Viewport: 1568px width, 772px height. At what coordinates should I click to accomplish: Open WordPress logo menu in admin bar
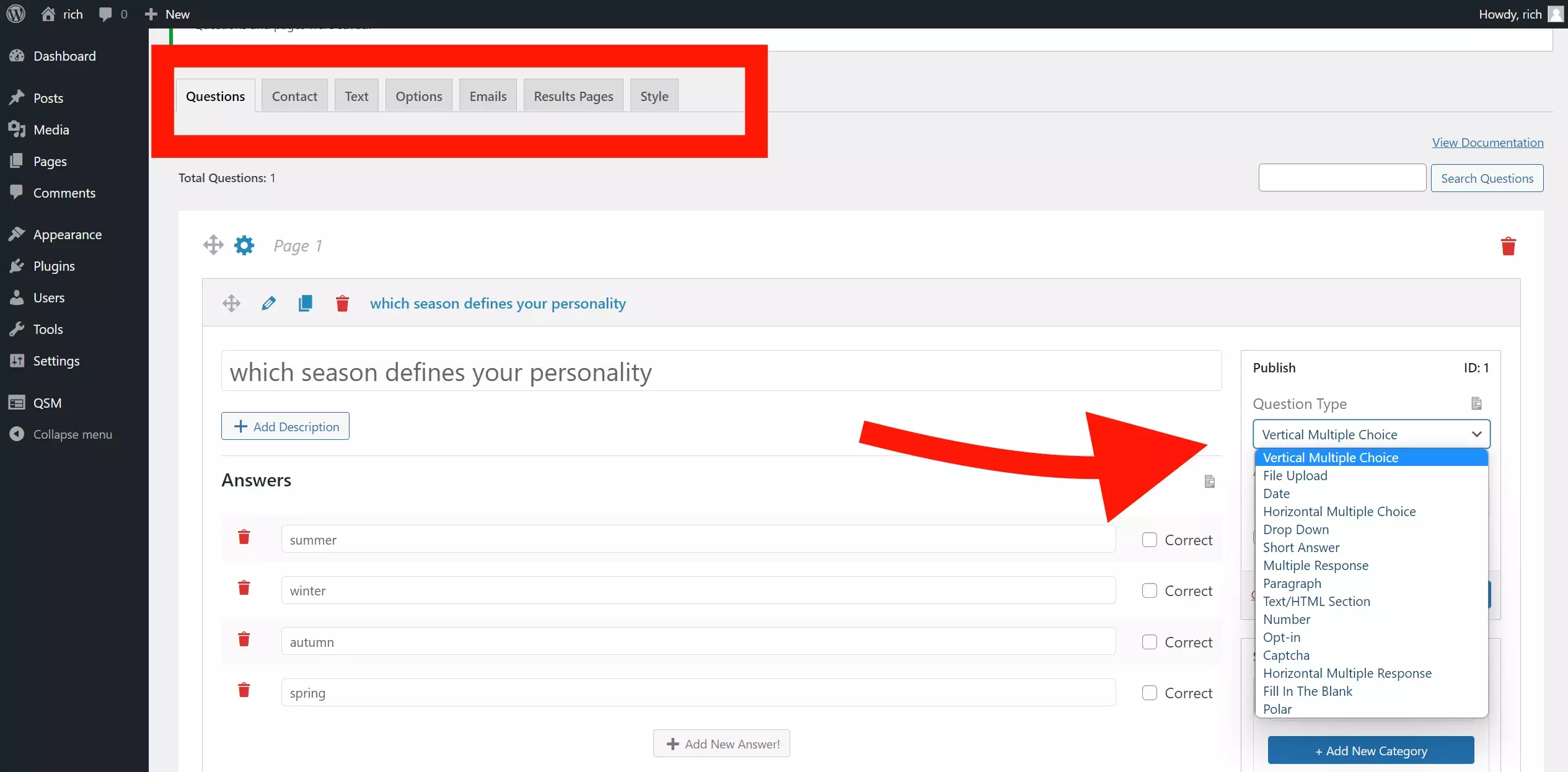tap(15, 14)
